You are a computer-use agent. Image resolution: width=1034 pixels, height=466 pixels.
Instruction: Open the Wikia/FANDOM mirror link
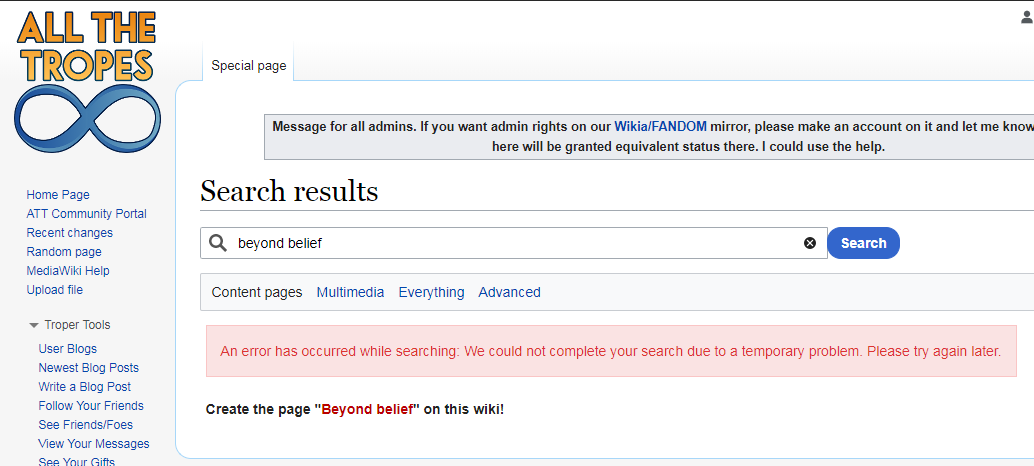660,126
